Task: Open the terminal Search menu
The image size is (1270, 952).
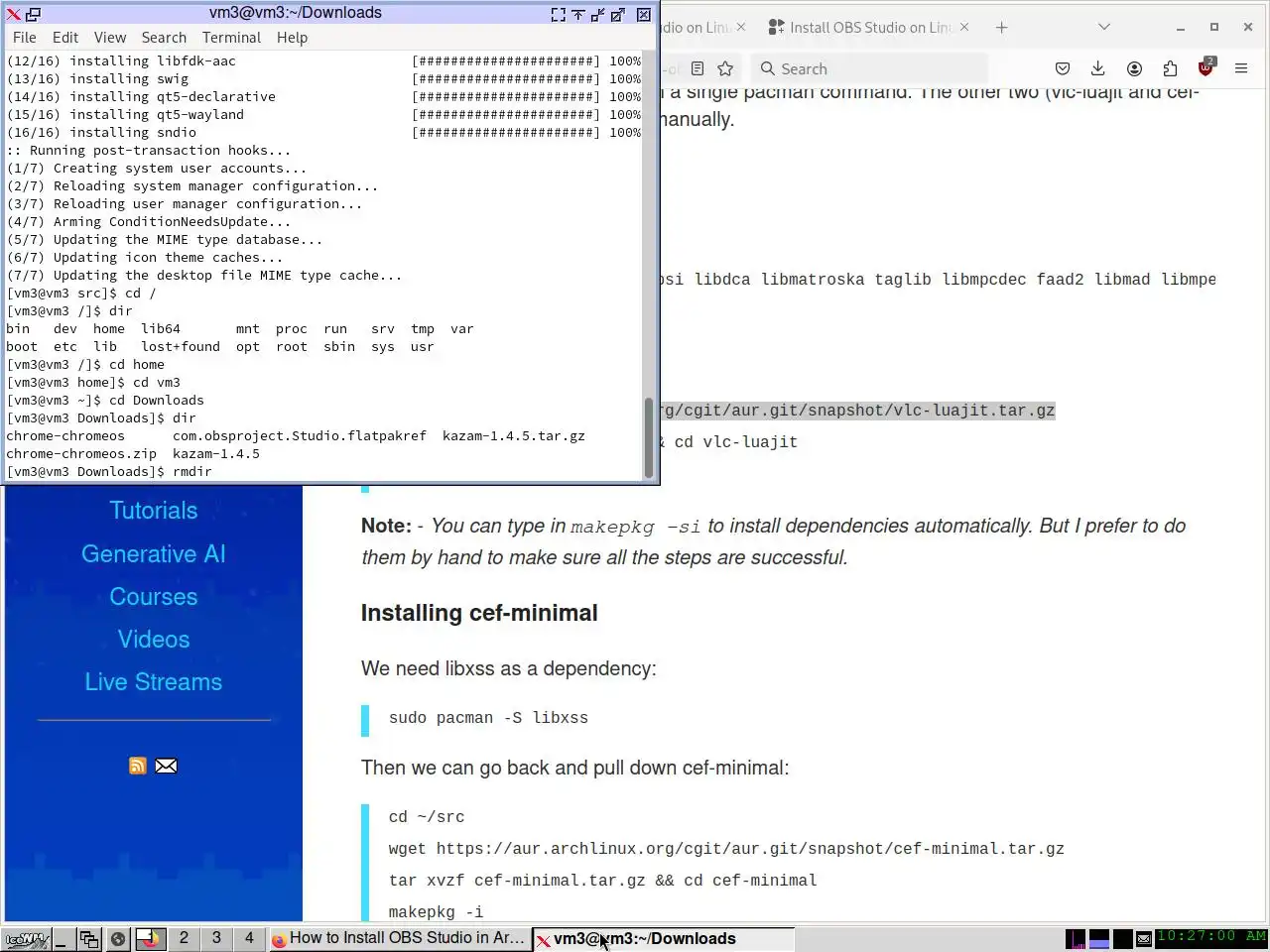Action: point(164,38)
